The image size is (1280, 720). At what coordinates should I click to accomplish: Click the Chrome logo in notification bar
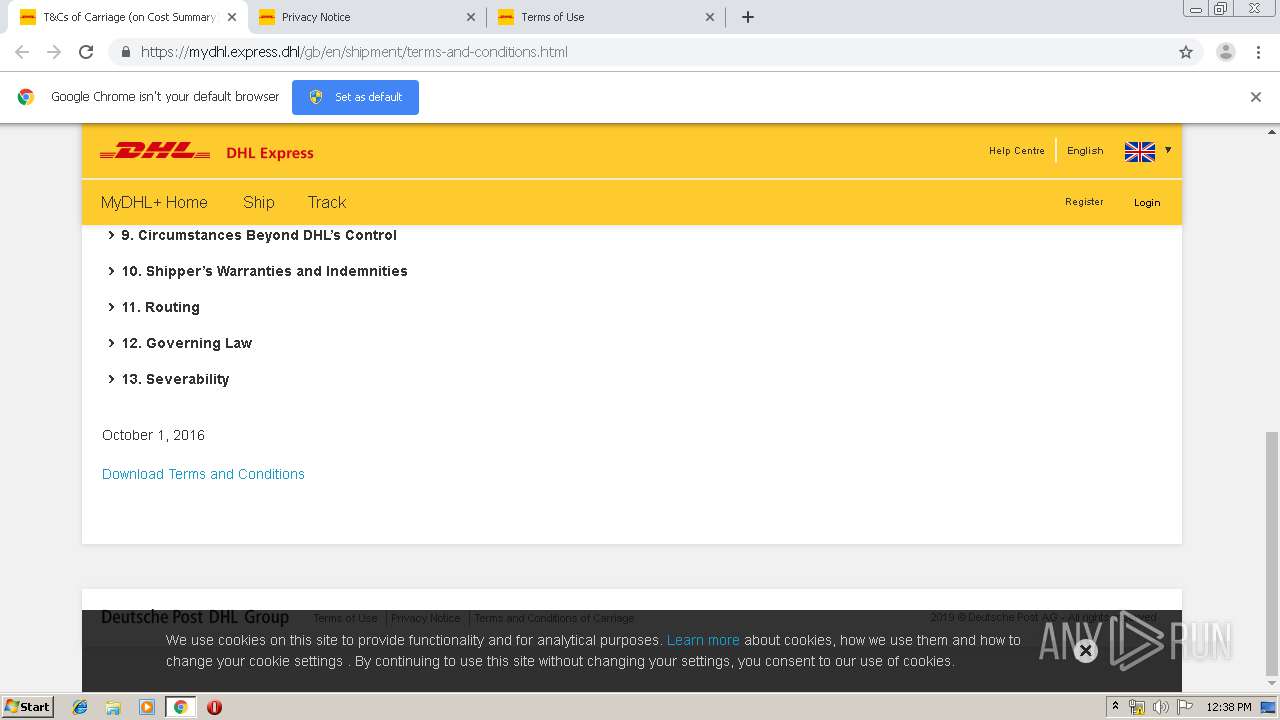click(26, 97)
